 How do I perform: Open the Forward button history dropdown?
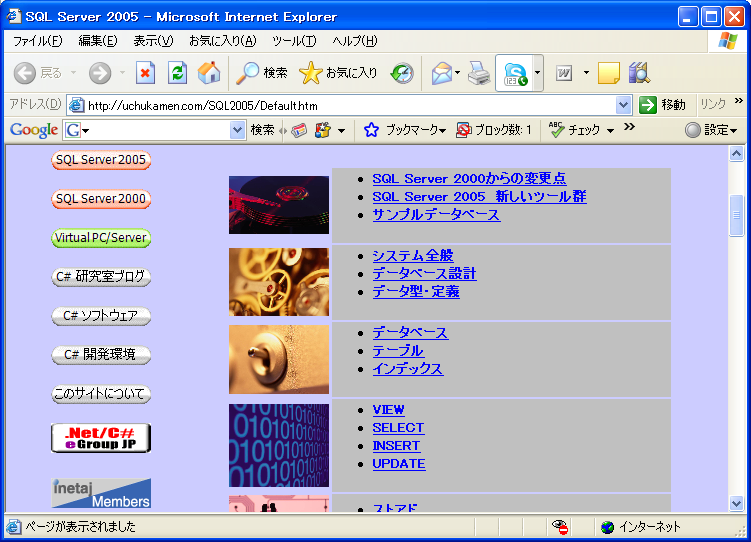pos(122,73)
